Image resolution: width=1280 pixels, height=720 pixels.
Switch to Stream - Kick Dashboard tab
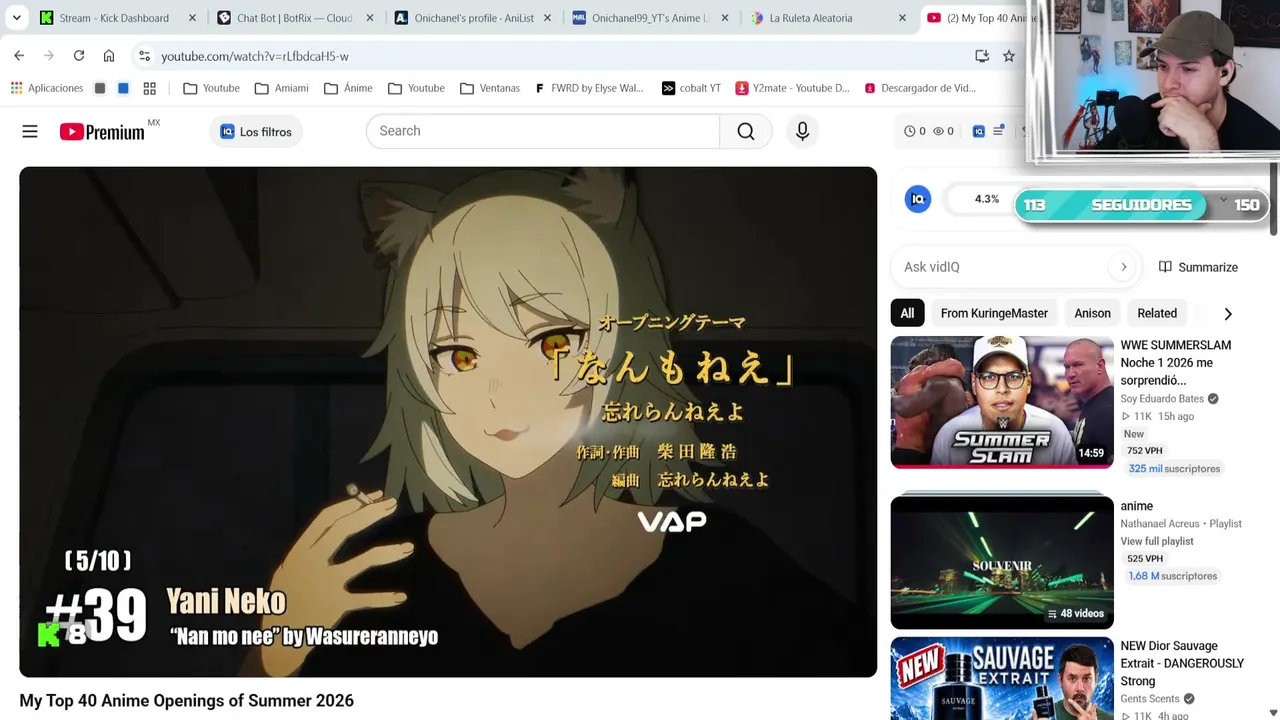tap(114, 18)
